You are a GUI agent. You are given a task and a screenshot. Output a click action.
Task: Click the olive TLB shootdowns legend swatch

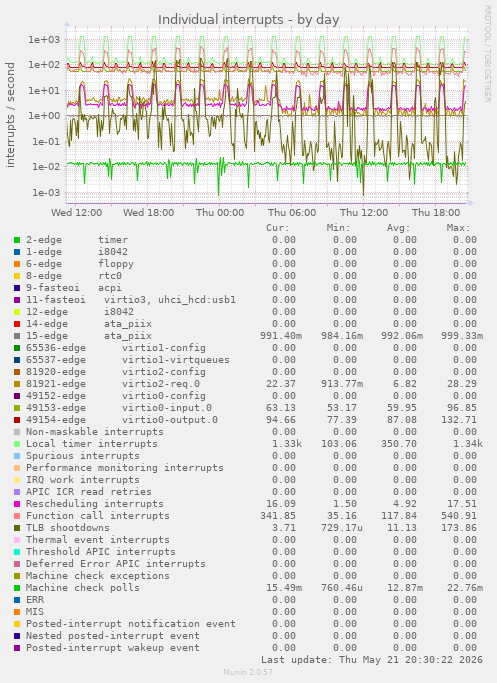coord(17,528)
